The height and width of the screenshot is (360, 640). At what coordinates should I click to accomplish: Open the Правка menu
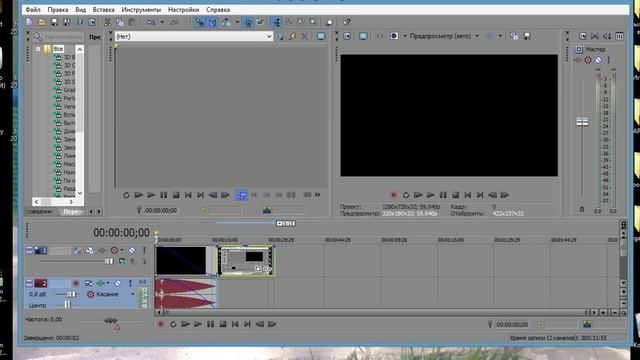[58, 9]
